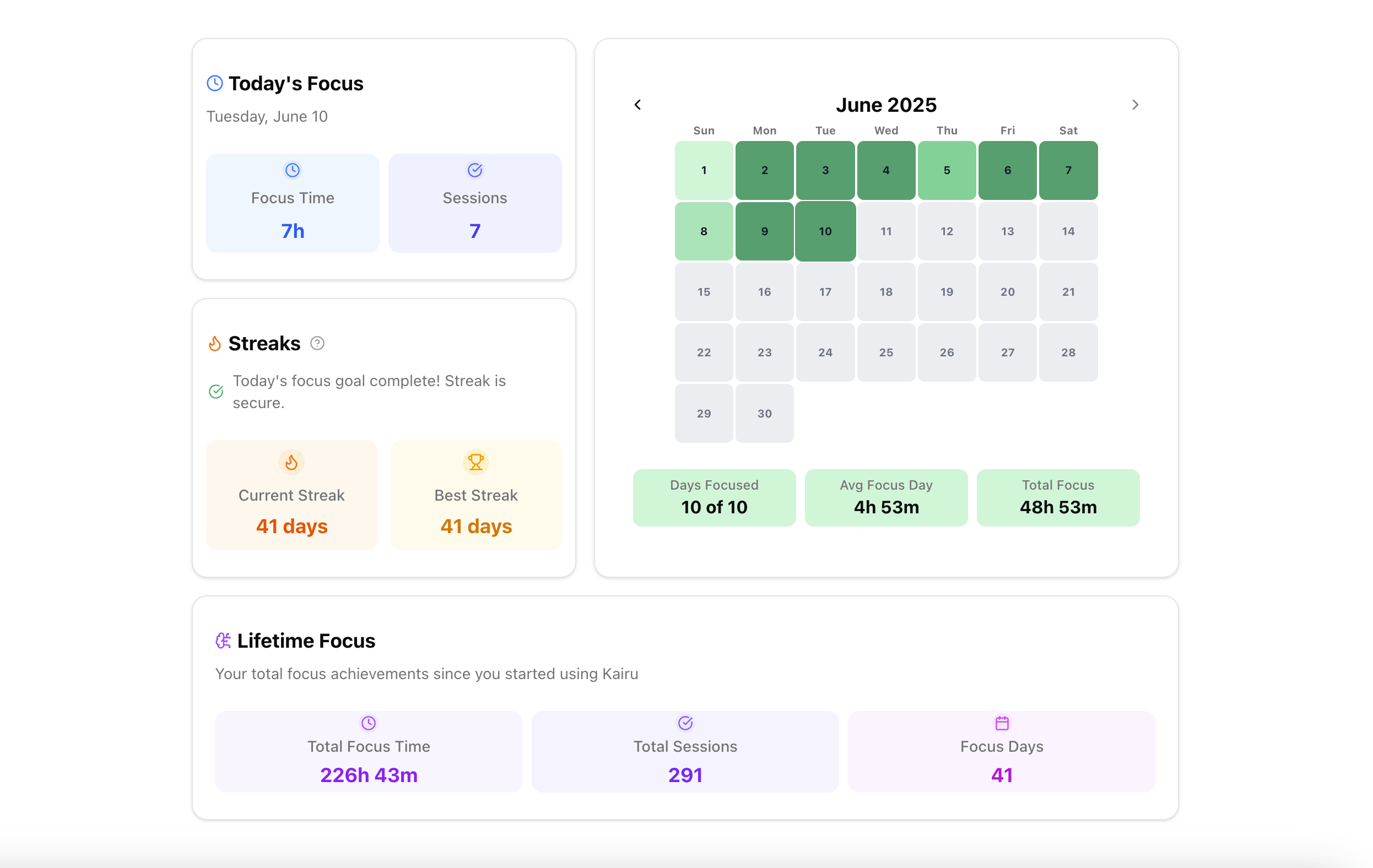Click the Total Focus 48h 53m tile
Image resolution: width=1373 pixels, height=868 pixels.
pyautogui.click(x=1058, y=497)
